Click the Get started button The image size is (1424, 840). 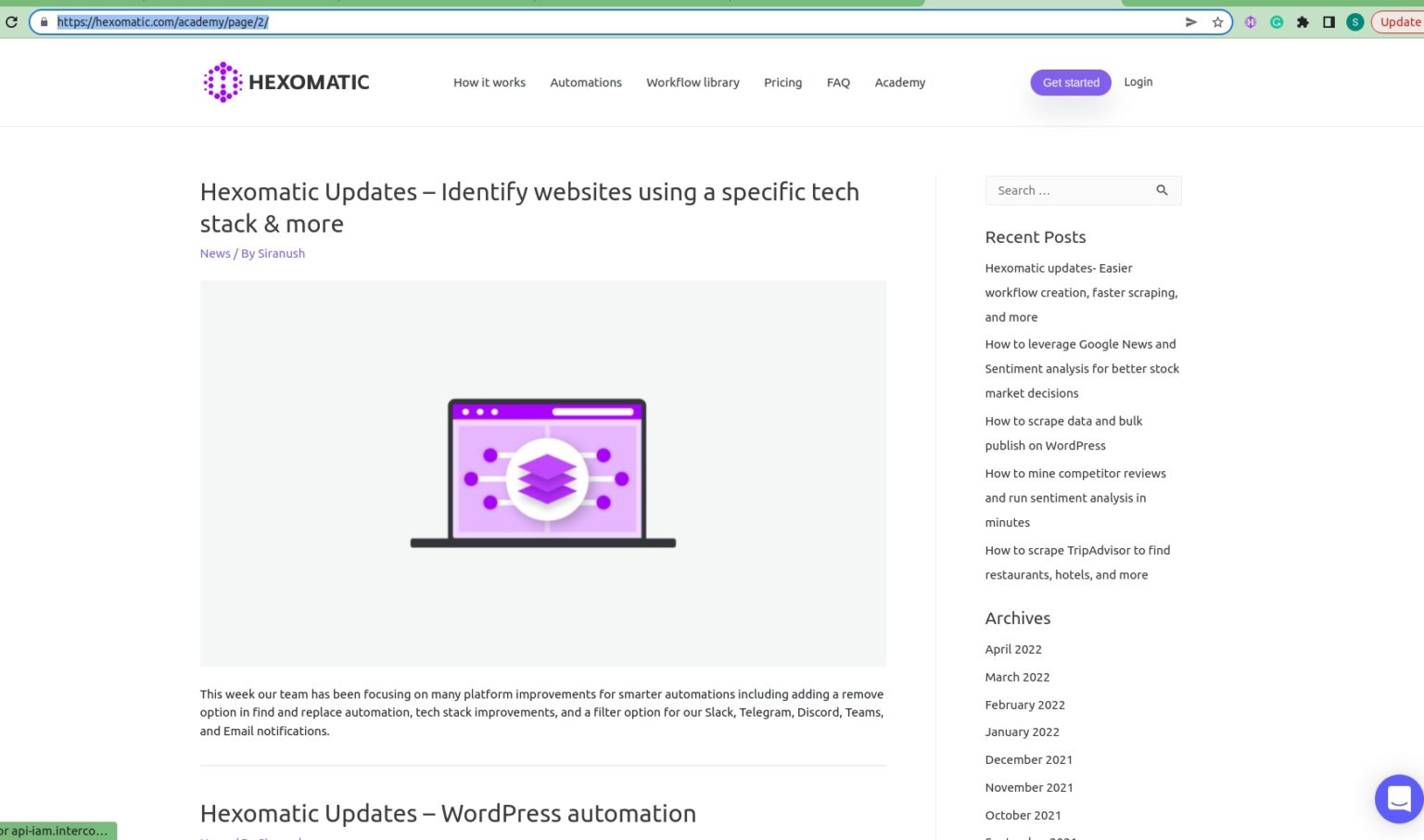pyautogui.click(x=1070, y=83)
